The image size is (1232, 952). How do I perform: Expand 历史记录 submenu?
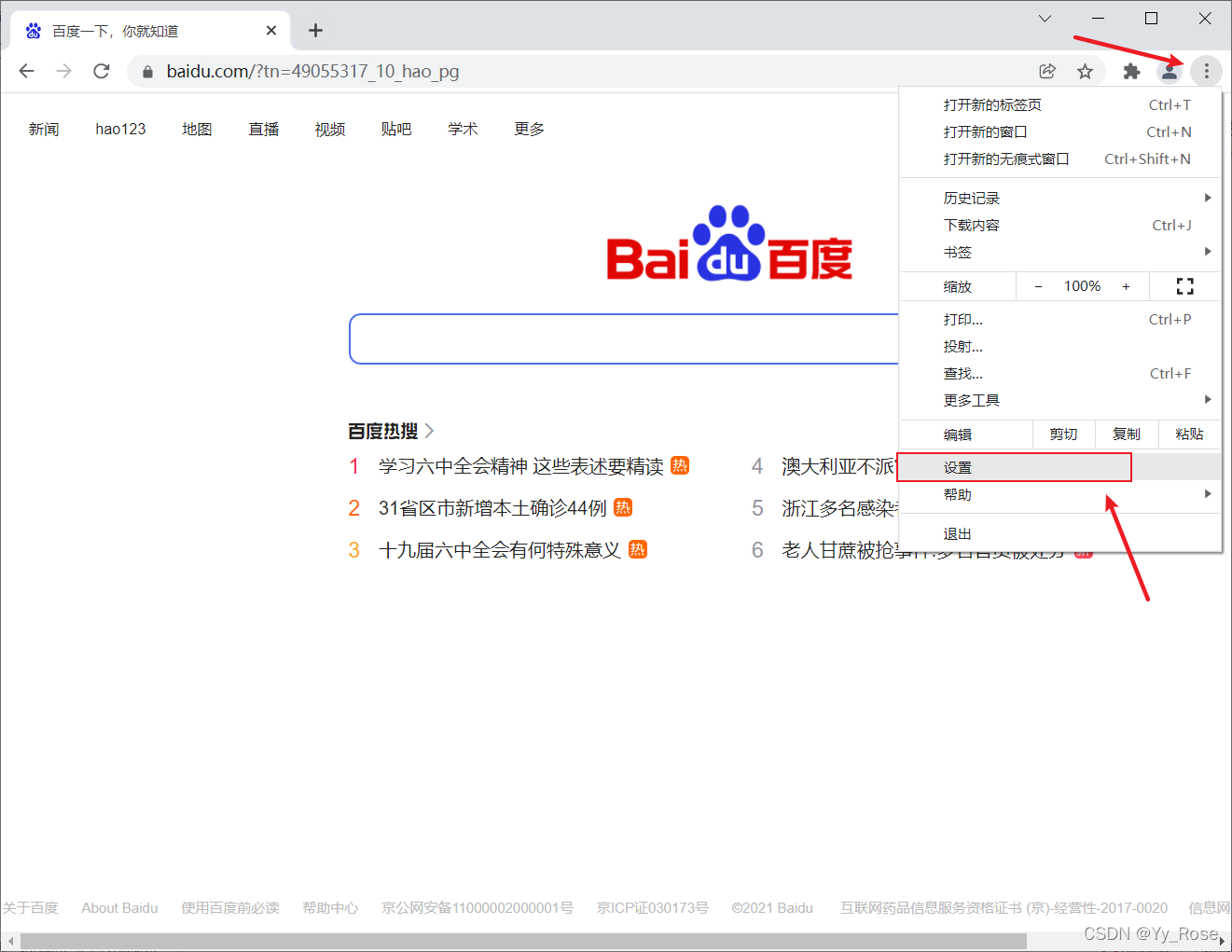tap(1060, 199)
